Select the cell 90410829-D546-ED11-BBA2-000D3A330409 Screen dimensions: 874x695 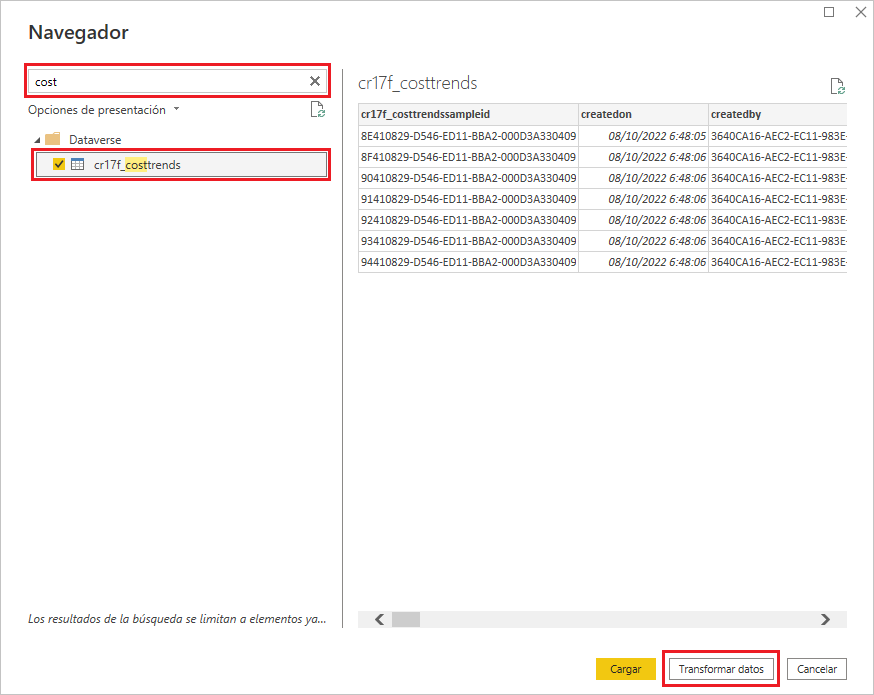coord(468,178)
